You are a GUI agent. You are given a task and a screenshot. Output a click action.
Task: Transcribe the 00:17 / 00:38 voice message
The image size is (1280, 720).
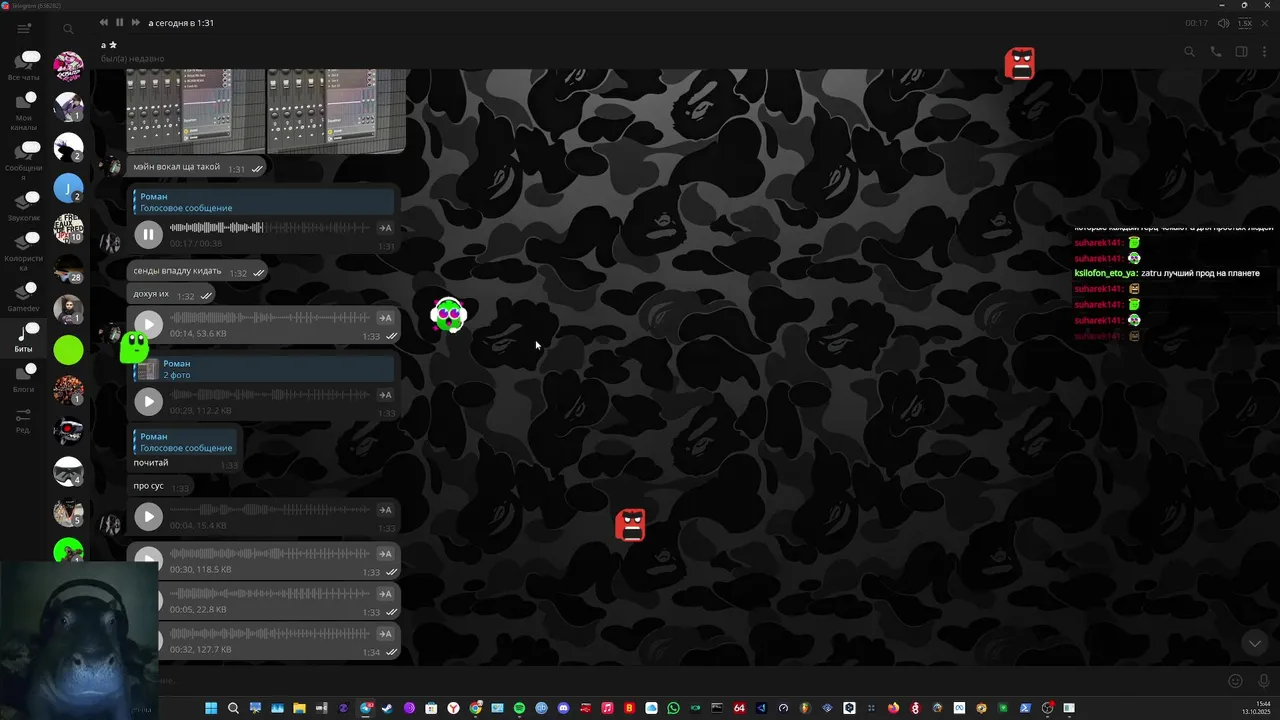pyautogui.click(x=385, y=229)
